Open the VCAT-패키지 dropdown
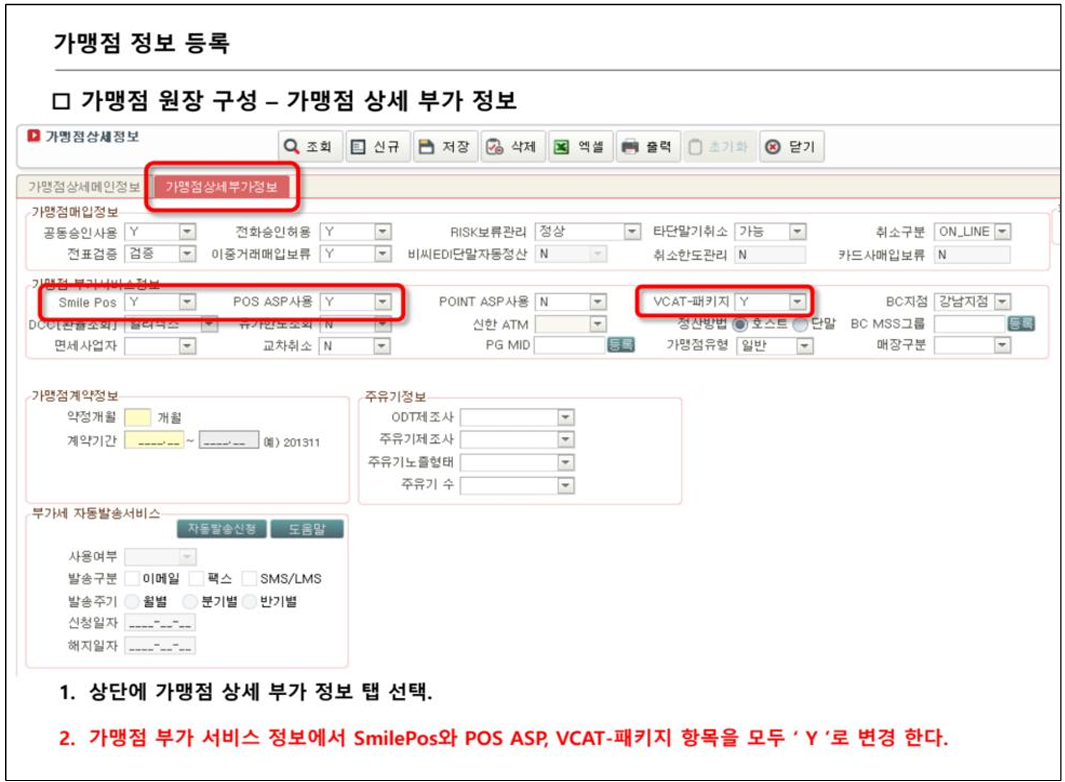1065x782 pixels. pos(796,301)
